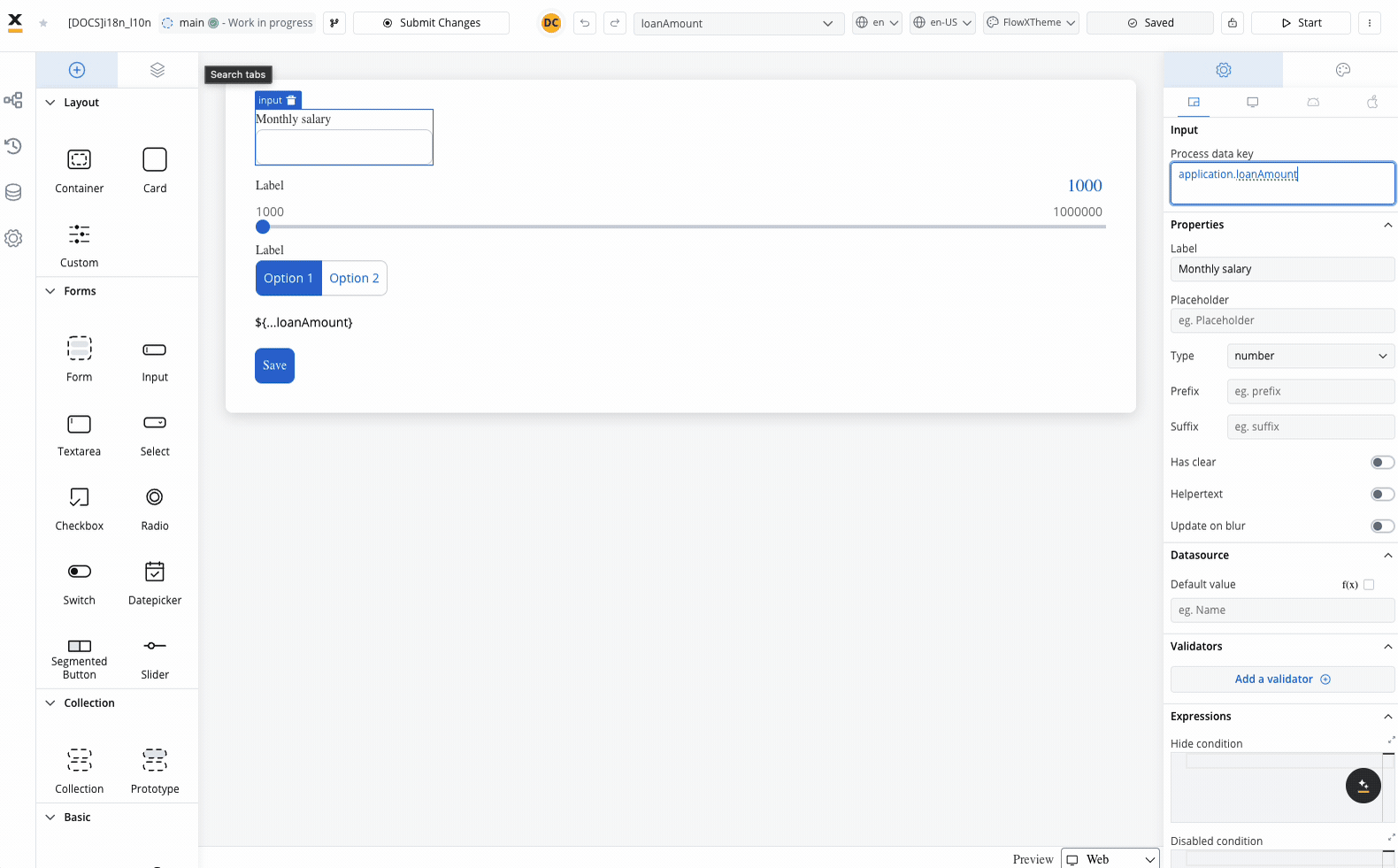
Task: Undo the last change
Action: pos(585,23)
